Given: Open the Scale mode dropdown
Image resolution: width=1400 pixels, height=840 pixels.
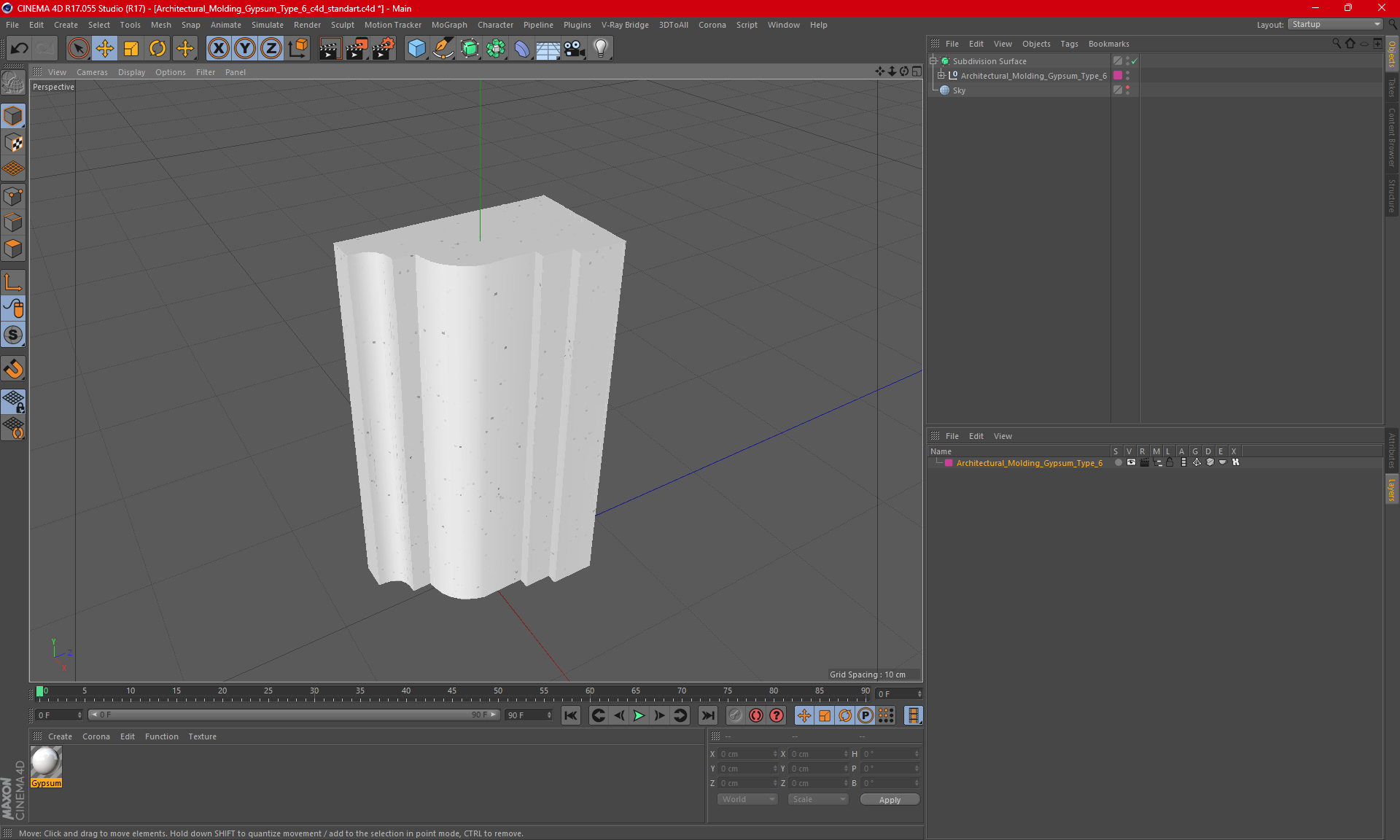Looking at the screenshot, I should (x=818, y=799).
